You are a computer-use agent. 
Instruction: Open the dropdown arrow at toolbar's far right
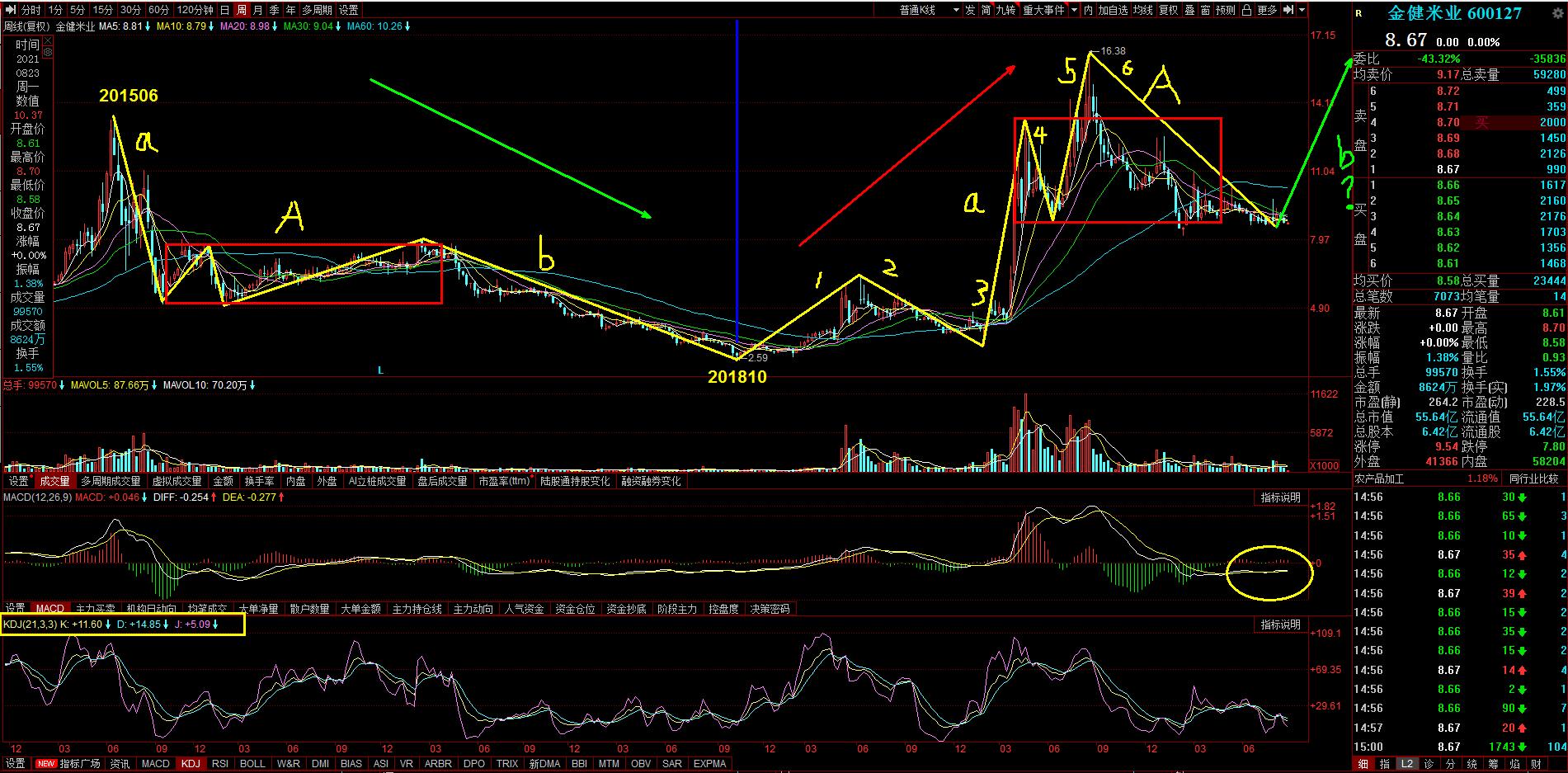[1302, 10]
